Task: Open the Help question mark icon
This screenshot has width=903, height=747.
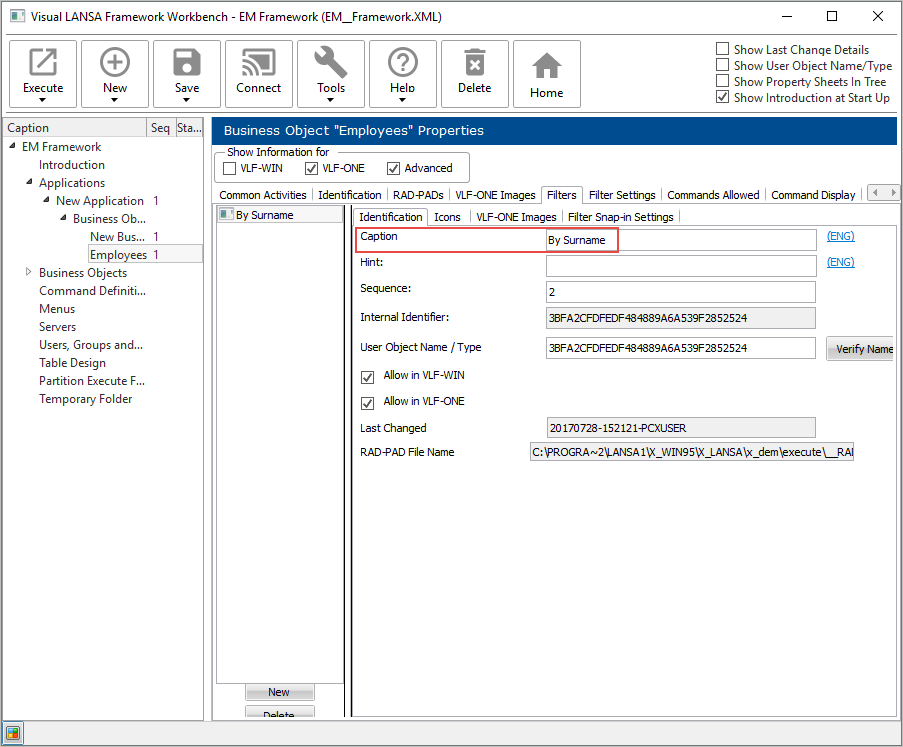Action: 403,64
